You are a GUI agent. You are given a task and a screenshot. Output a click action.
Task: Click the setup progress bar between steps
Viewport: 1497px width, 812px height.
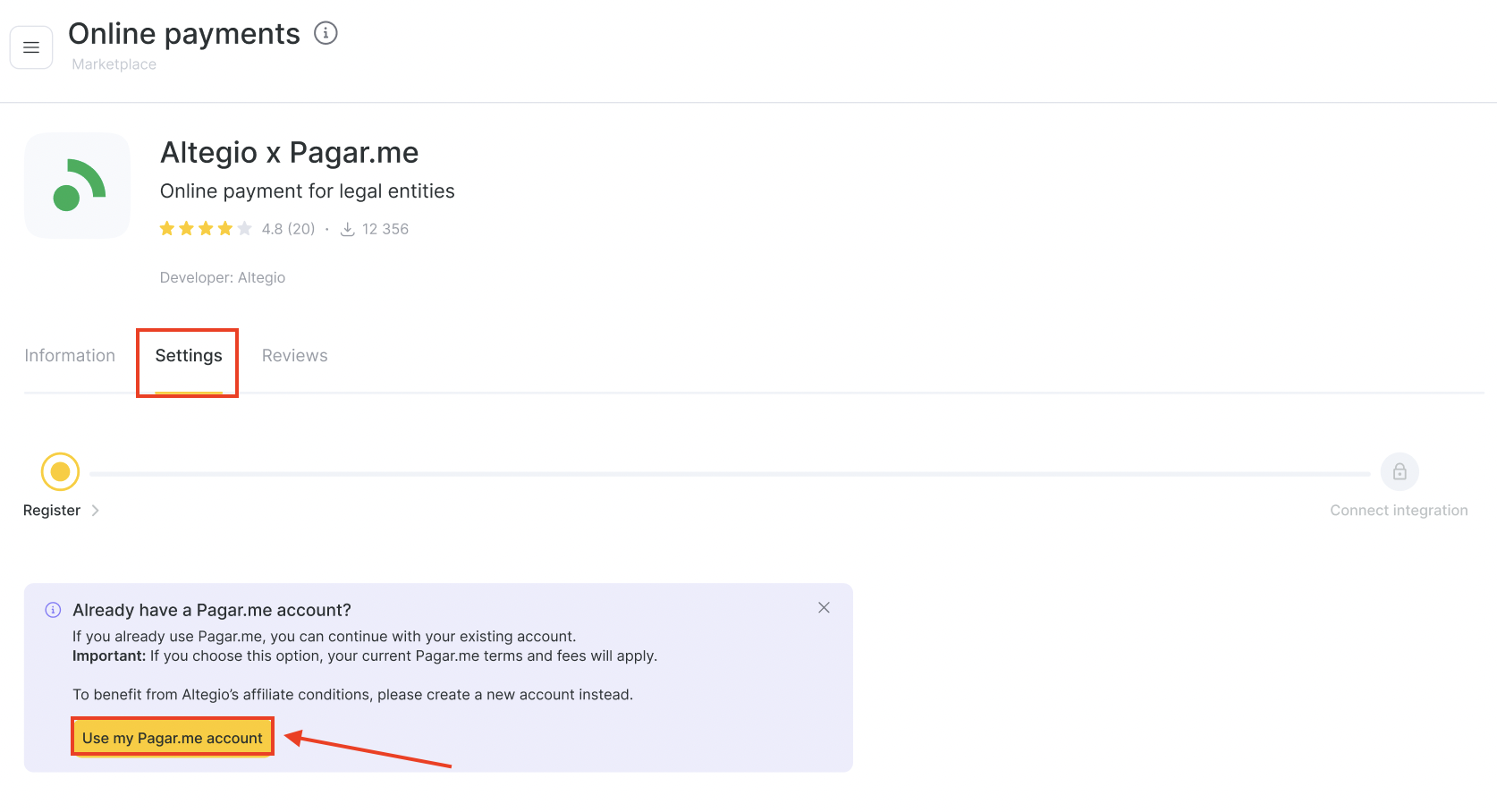pos(730,474)
